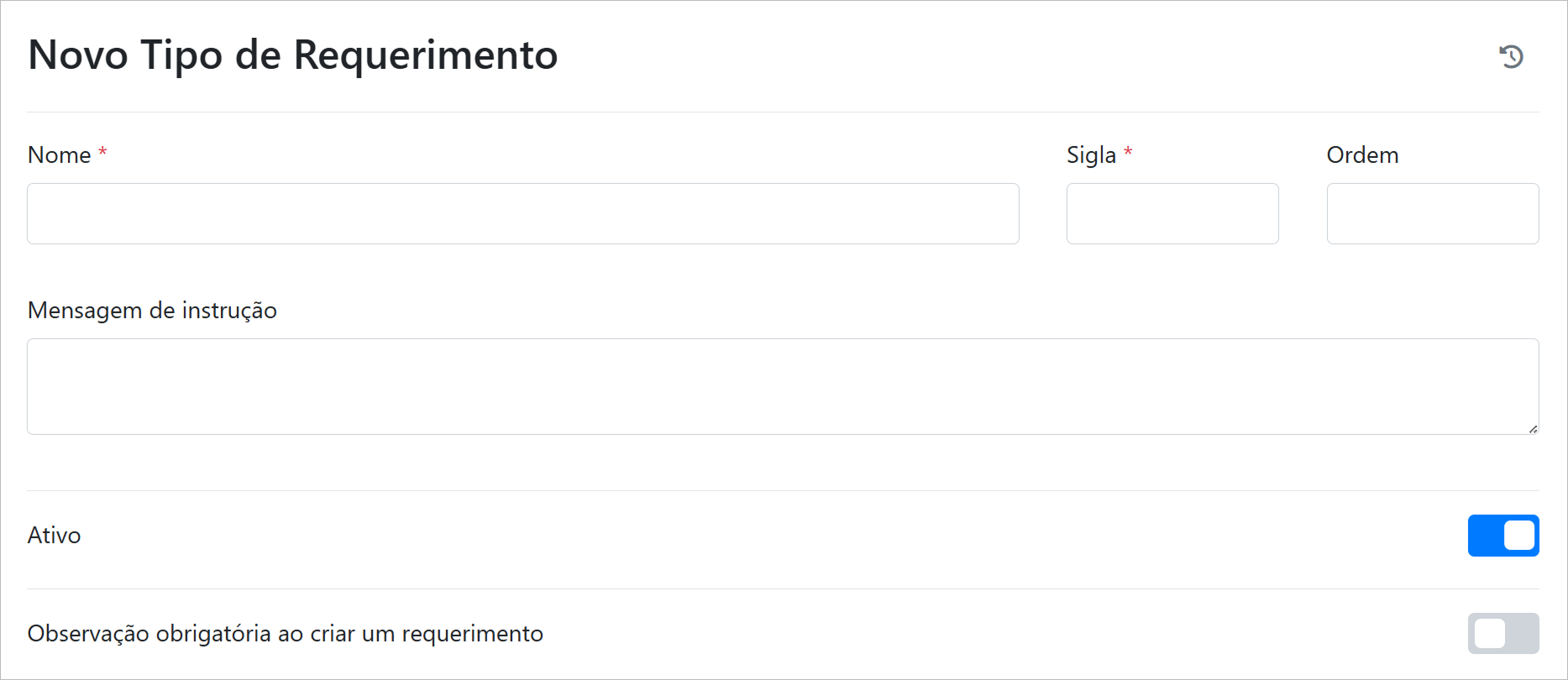This screenshot has height=680, width=1568.
Task: Click the Nome text field
Action: [x=522, y=214]
